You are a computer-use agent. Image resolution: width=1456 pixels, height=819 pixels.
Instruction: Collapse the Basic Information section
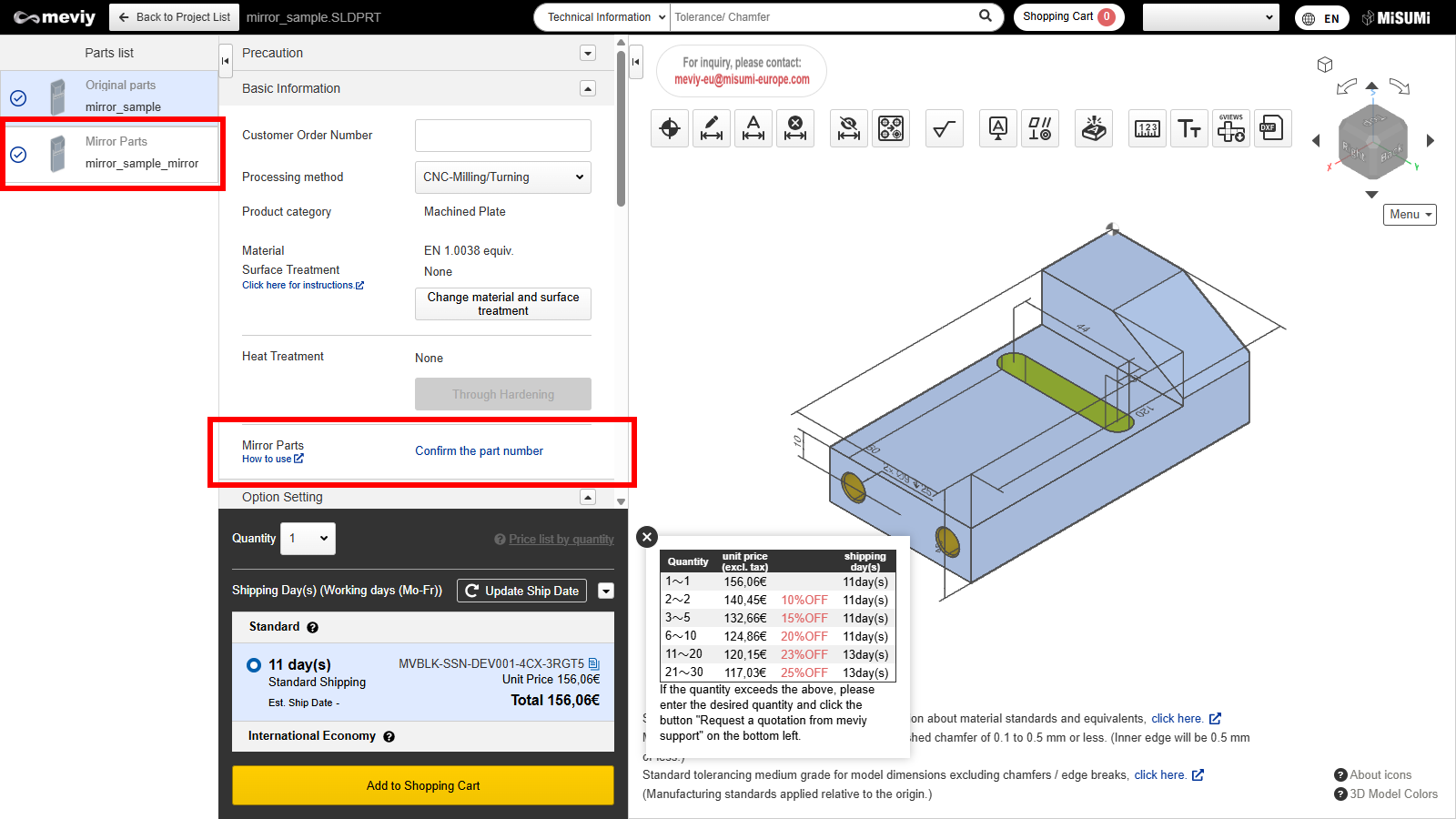[x=588, y=88]
